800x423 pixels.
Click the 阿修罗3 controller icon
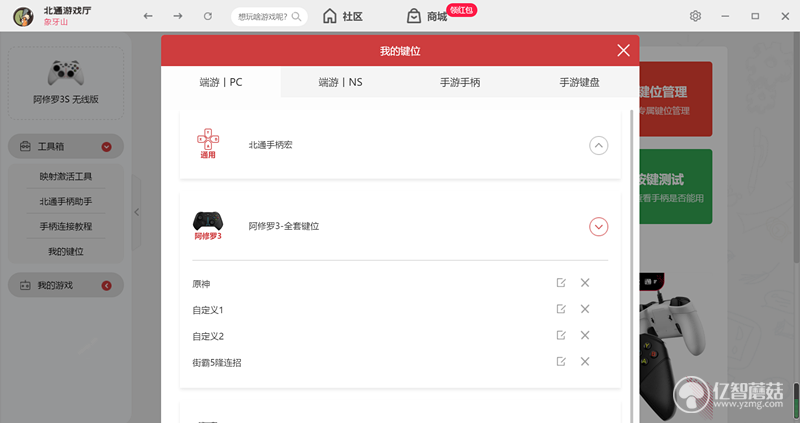pyautogui.click(x=208, y=226)
